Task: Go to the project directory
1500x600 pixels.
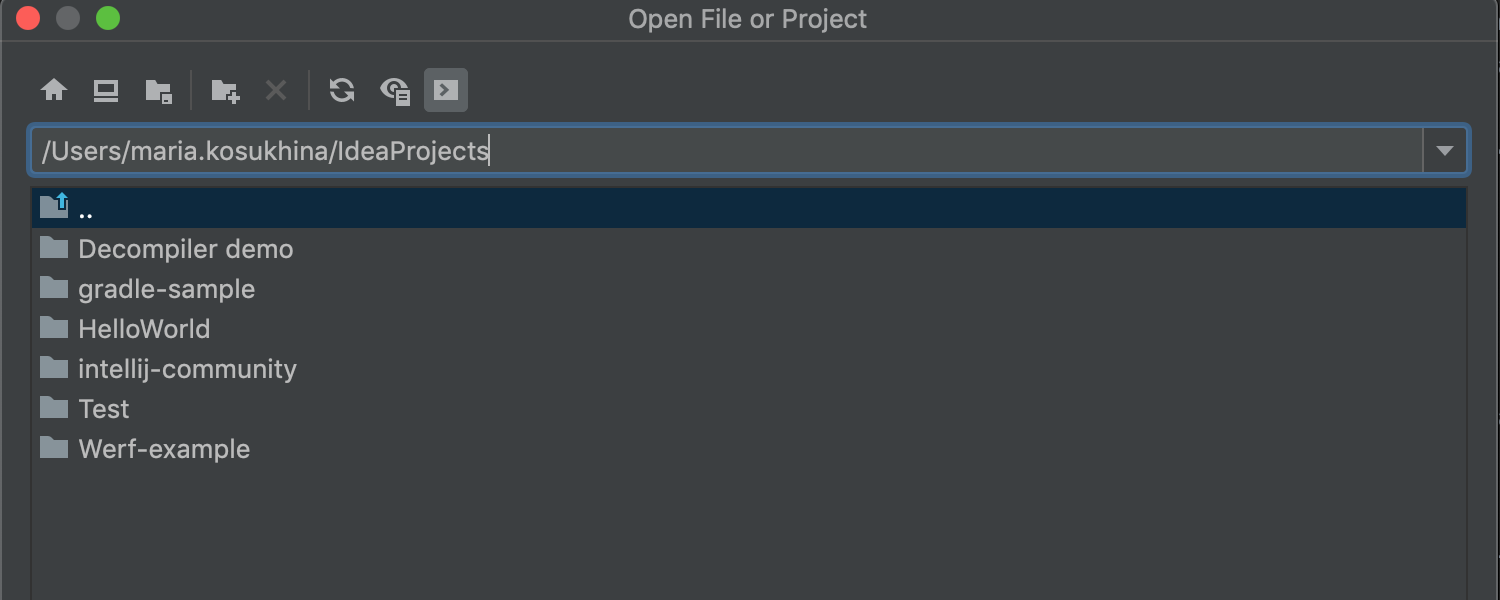Action: (x=158, y=91)
